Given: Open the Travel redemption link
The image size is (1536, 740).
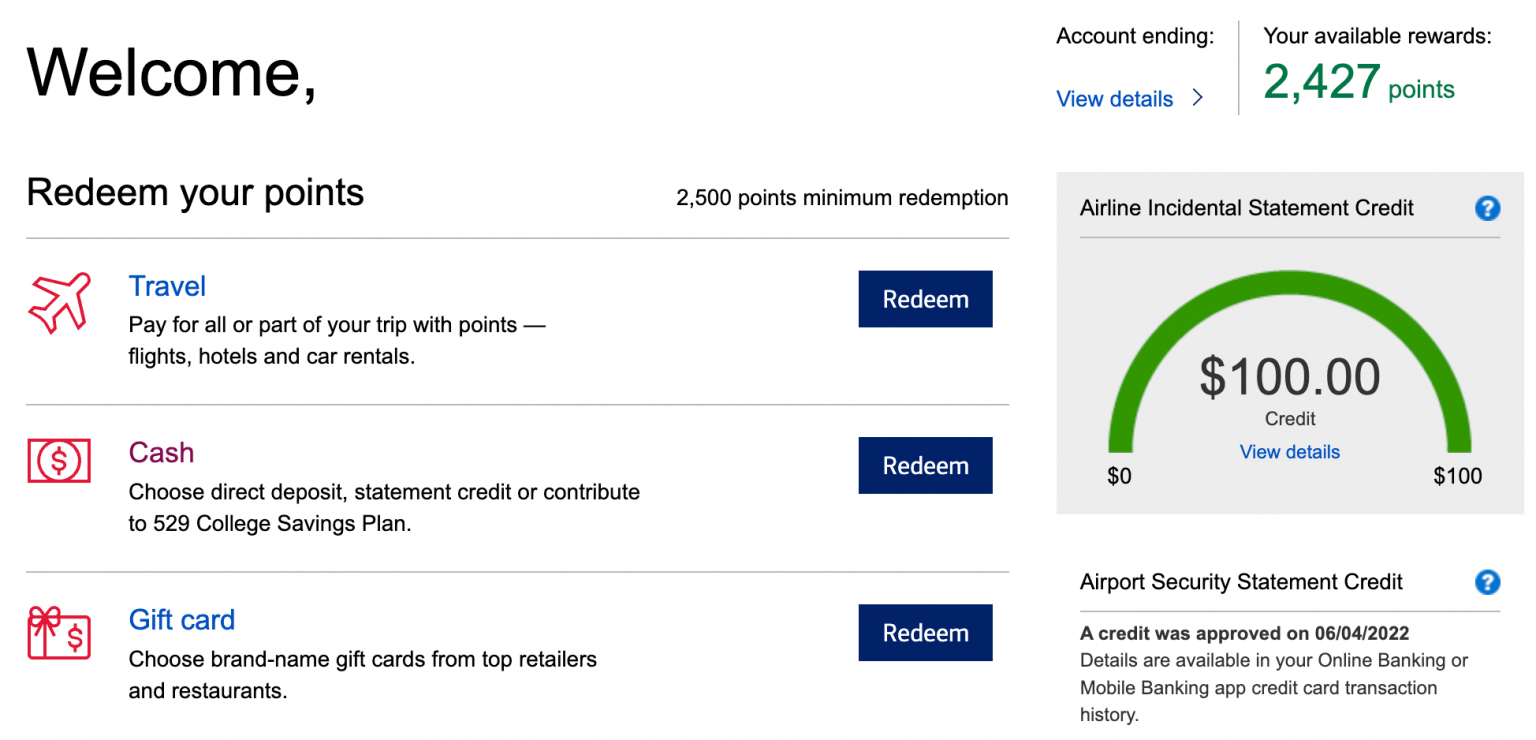Looking at the screenshot, I should click(x=167, y=287).
